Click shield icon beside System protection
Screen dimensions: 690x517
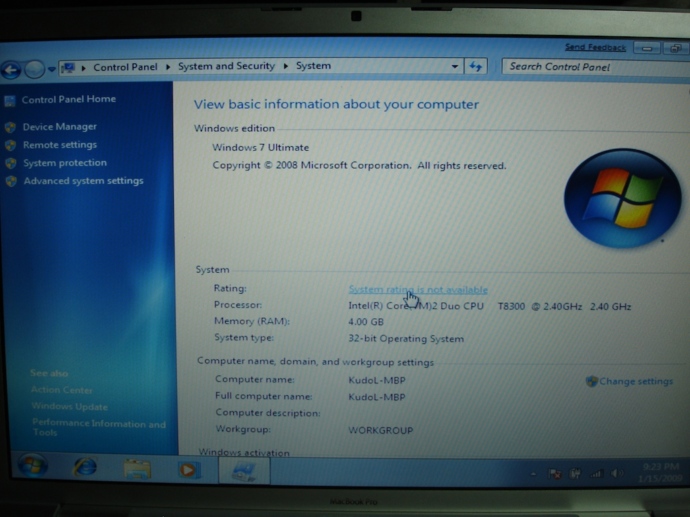[11, 163]
